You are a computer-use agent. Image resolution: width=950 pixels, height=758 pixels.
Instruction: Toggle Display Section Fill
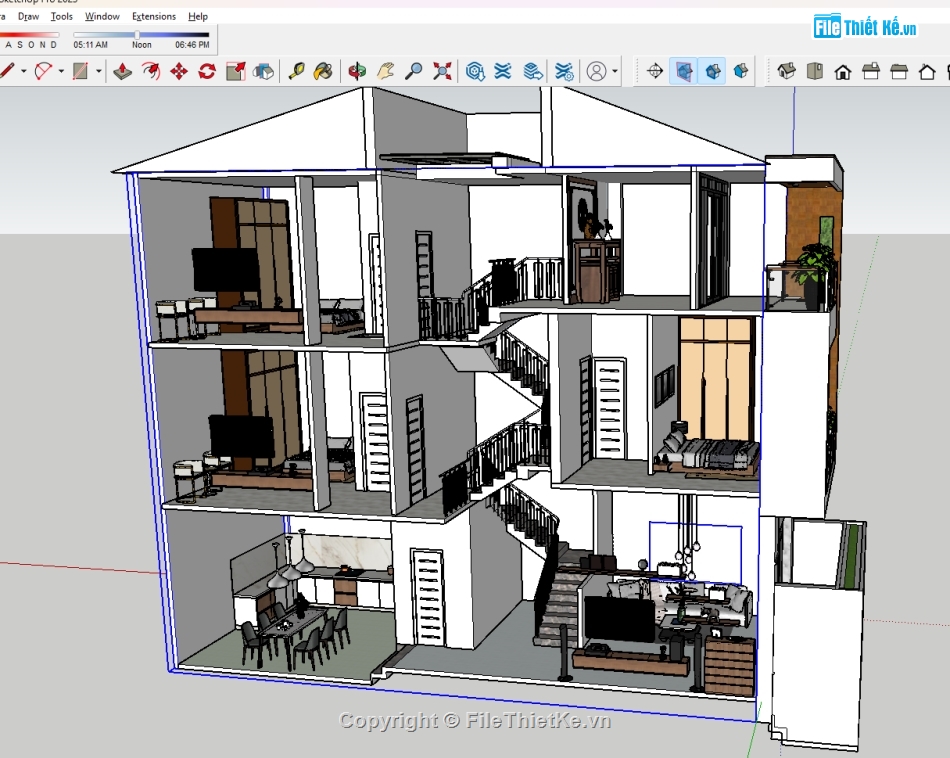point(740,71)
